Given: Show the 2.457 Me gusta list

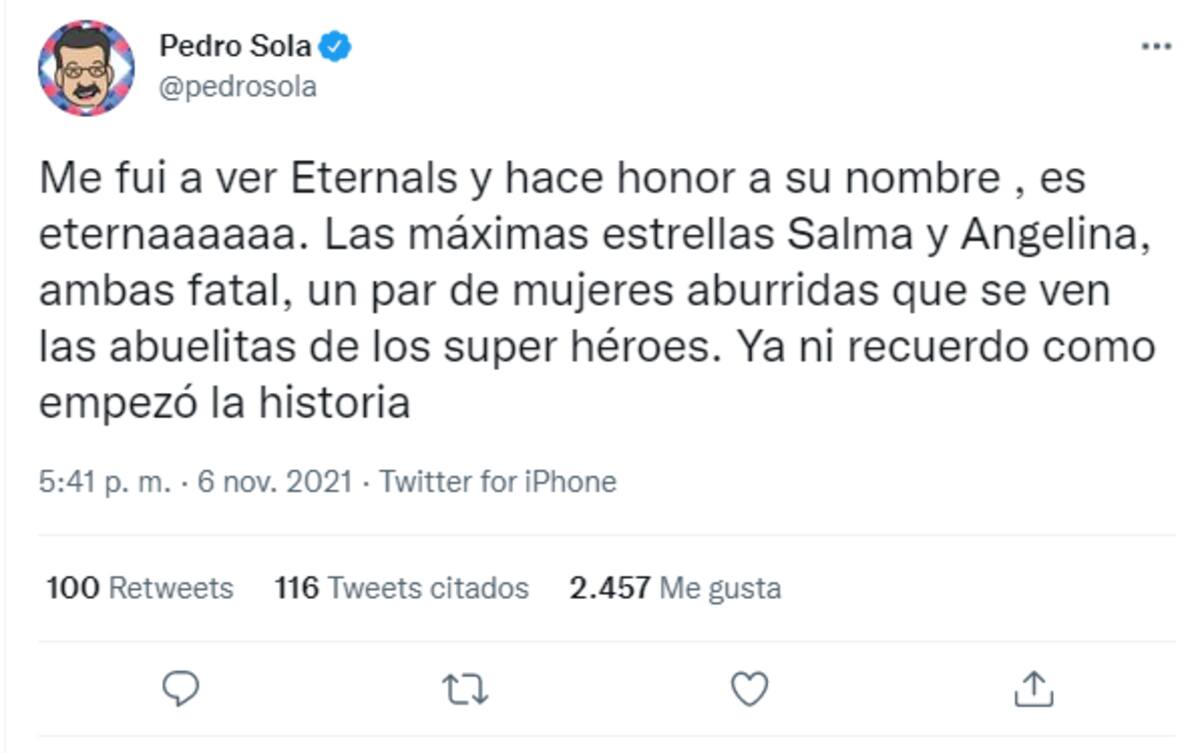Looking at the screenshot, I should (675, 587).
